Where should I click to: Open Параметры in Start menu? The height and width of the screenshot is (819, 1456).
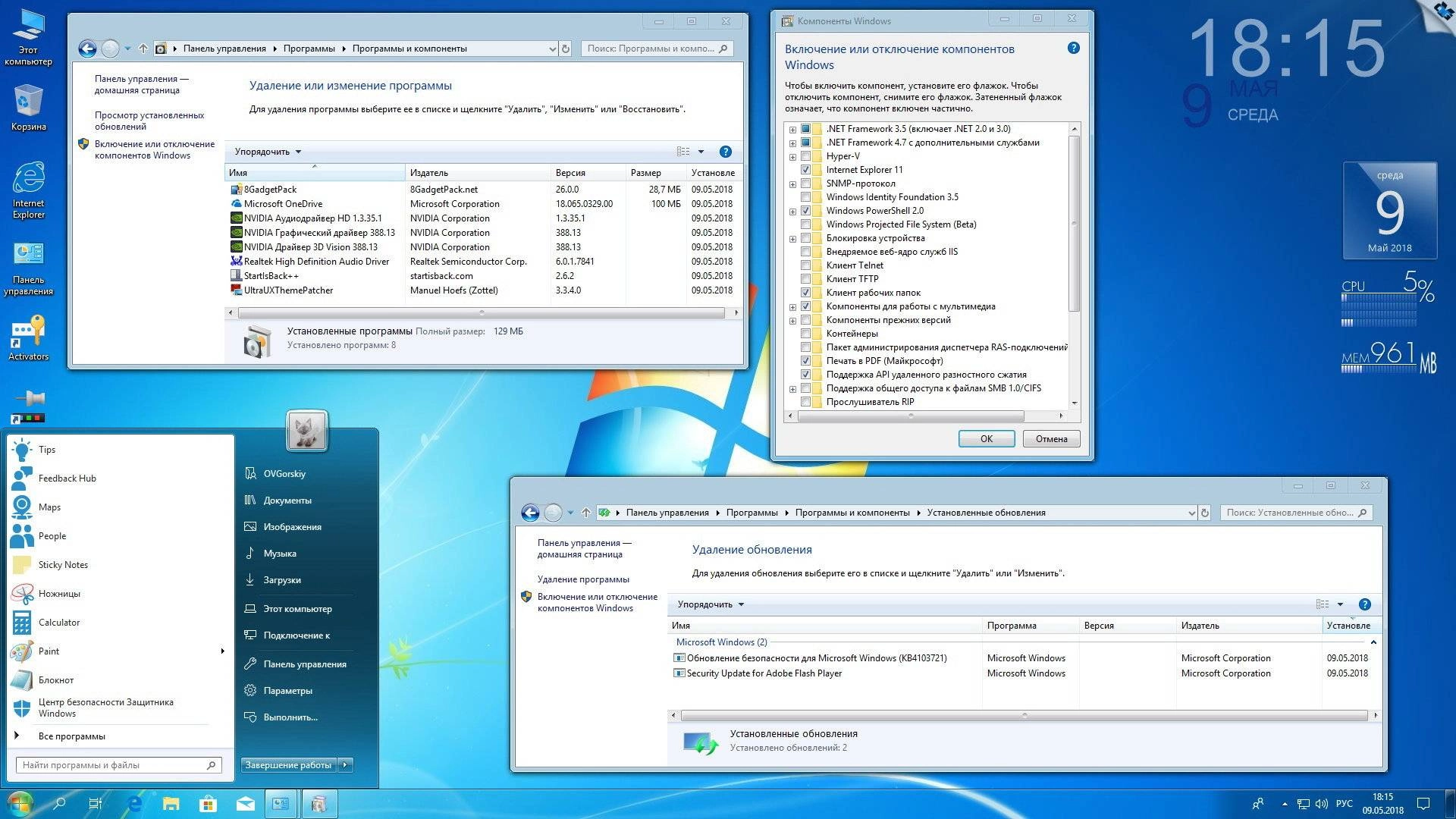click(287, 691)
